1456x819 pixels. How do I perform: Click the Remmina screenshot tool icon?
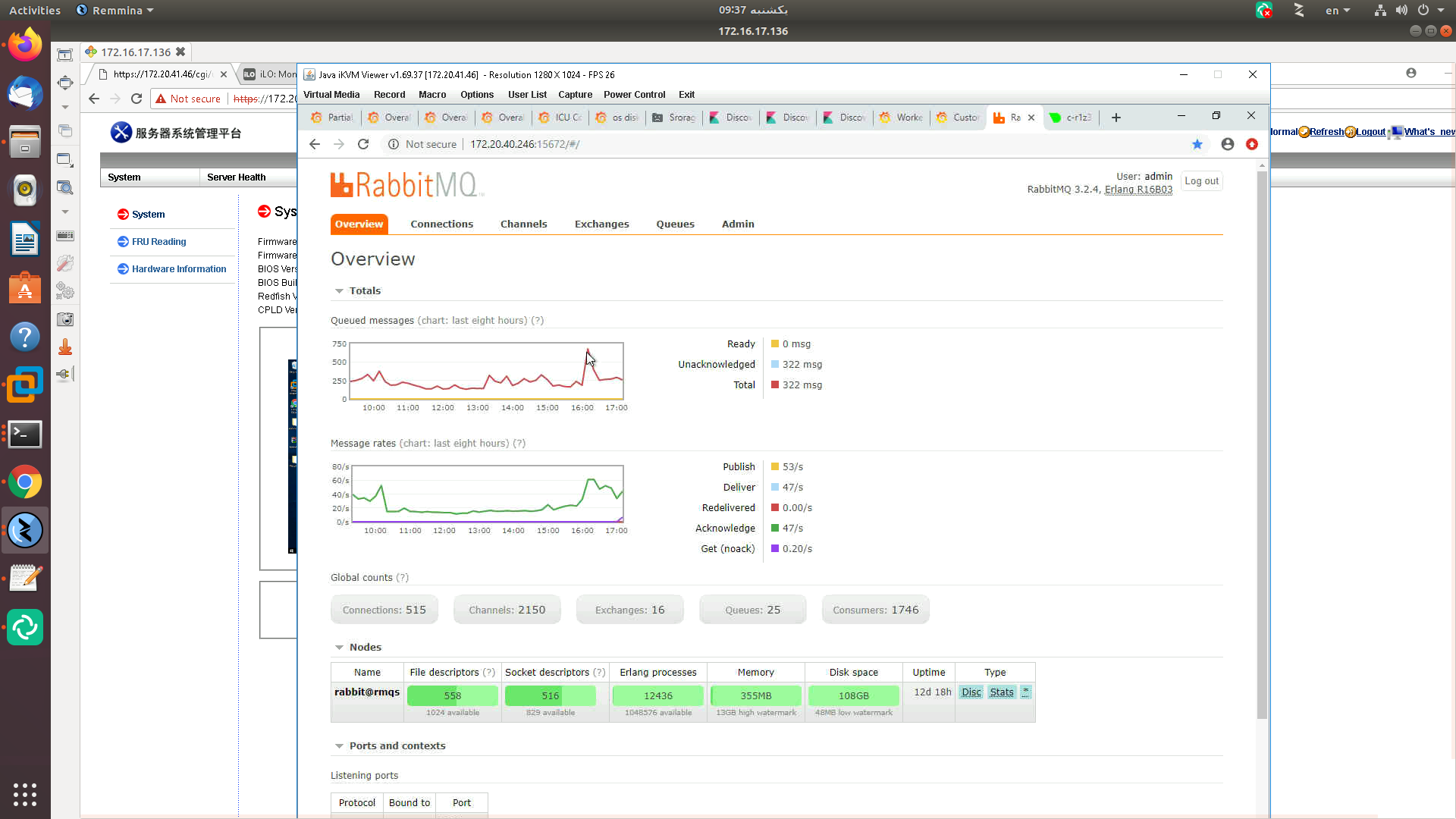pyautogui.click(x=65, y=319)
